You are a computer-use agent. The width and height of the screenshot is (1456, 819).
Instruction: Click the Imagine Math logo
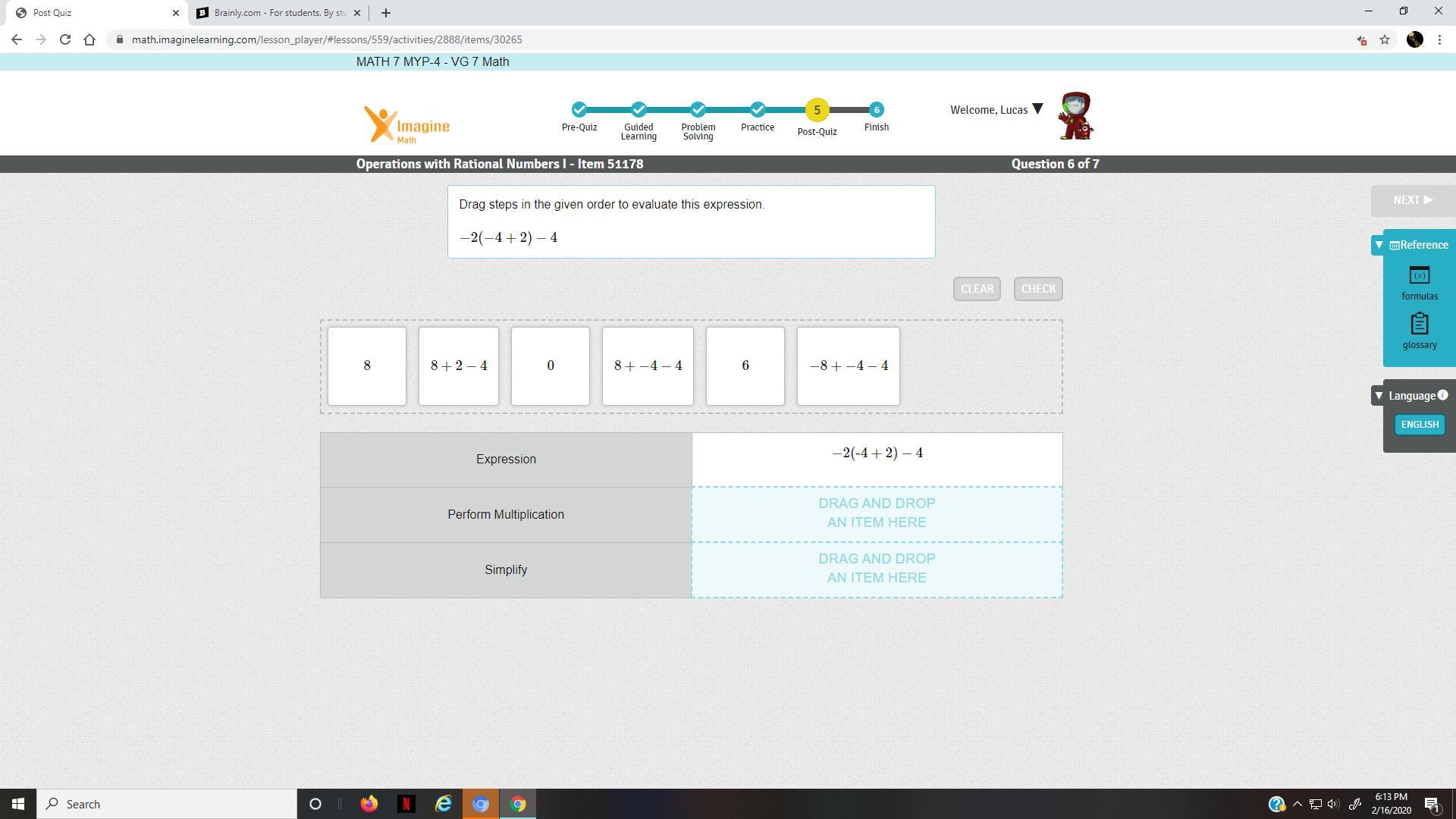click(406, 125)
